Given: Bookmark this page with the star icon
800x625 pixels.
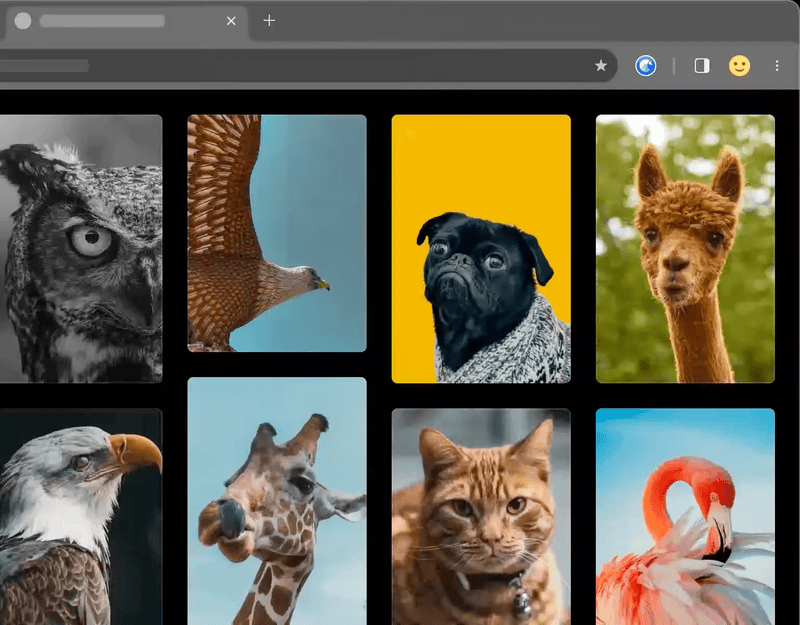Looking at the screenshot, I should pyautogui.click(x=601, y=66).
